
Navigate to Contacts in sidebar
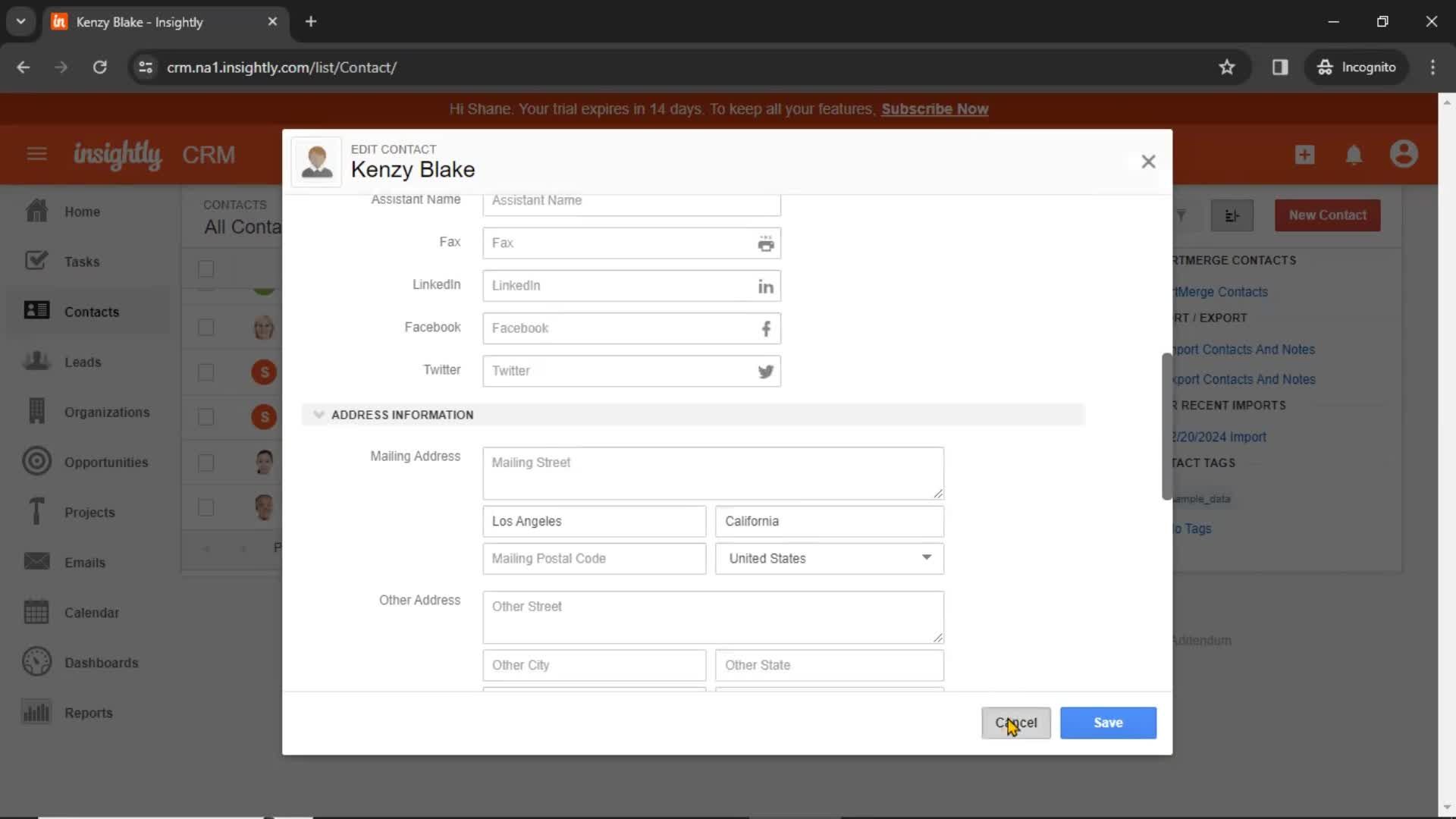[x=91, y=311]
